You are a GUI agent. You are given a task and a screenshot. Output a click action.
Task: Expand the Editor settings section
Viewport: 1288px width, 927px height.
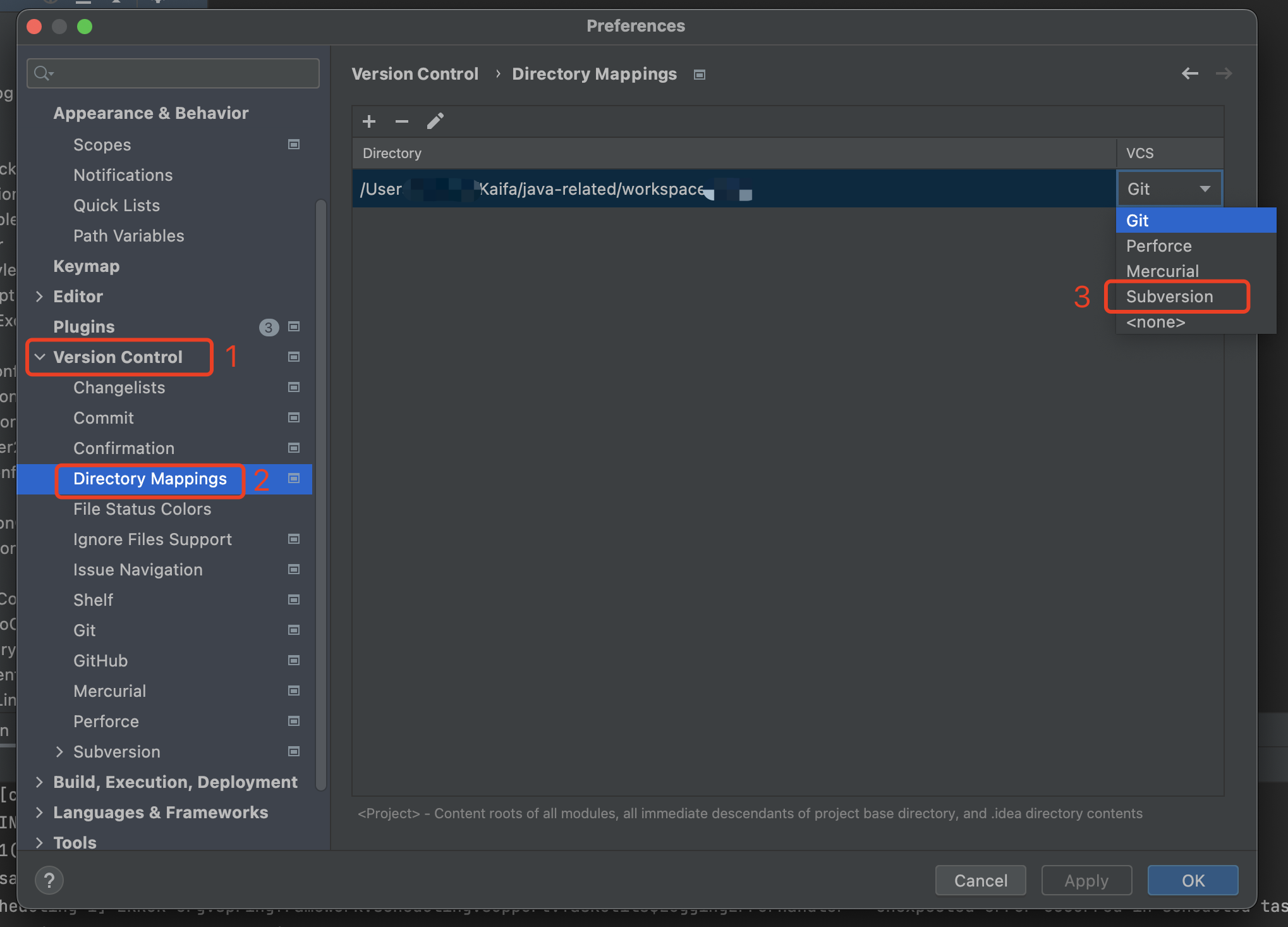point(40,296)
